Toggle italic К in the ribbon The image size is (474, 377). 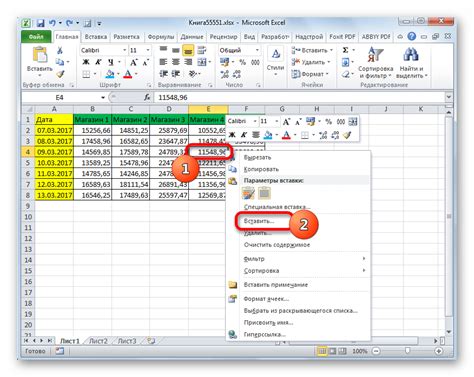click(x=98, y=62)
